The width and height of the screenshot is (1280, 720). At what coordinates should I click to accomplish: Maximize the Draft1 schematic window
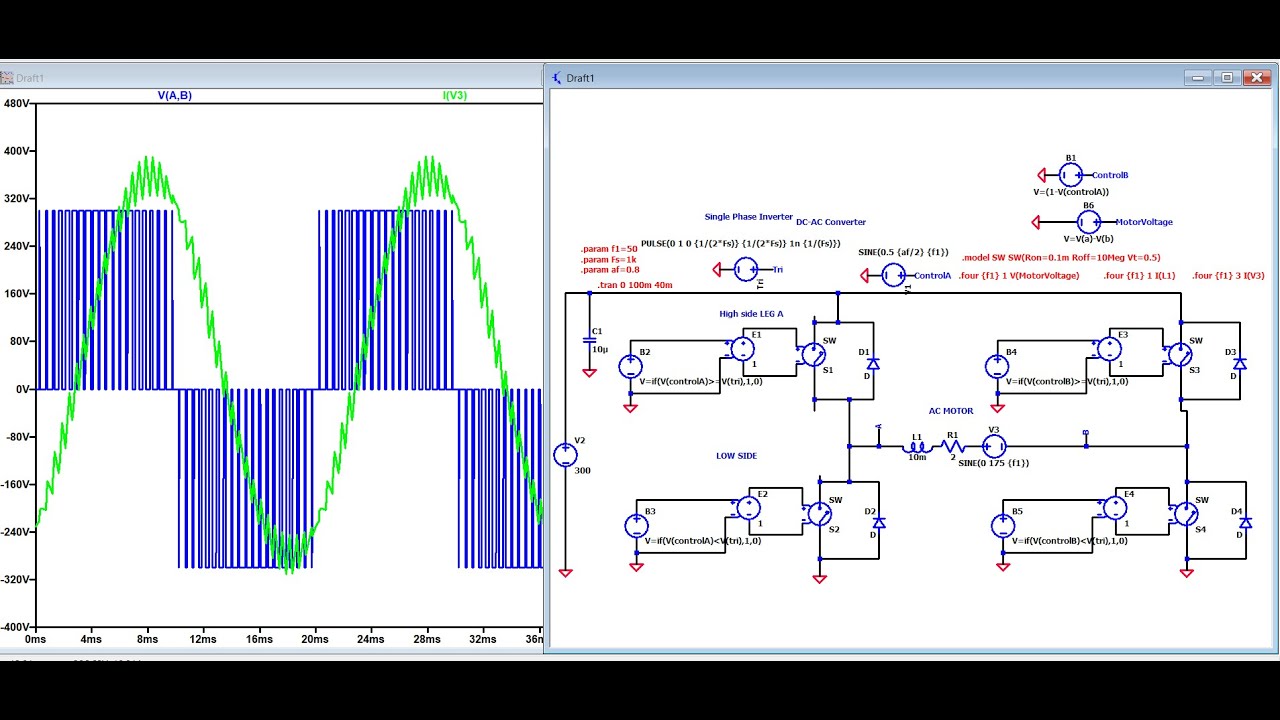1228,77
